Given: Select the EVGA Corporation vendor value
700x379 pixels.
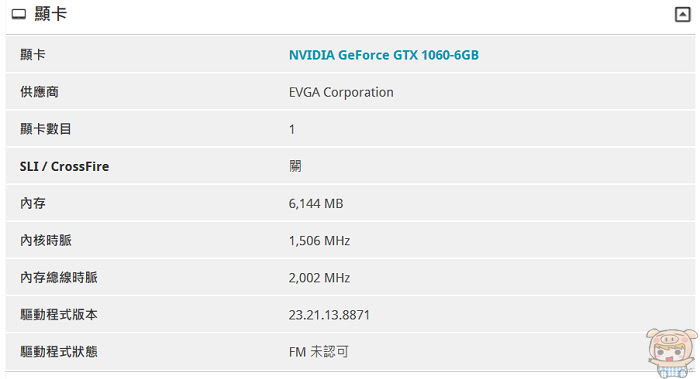Looking at the screenshot, I should 341,92.
